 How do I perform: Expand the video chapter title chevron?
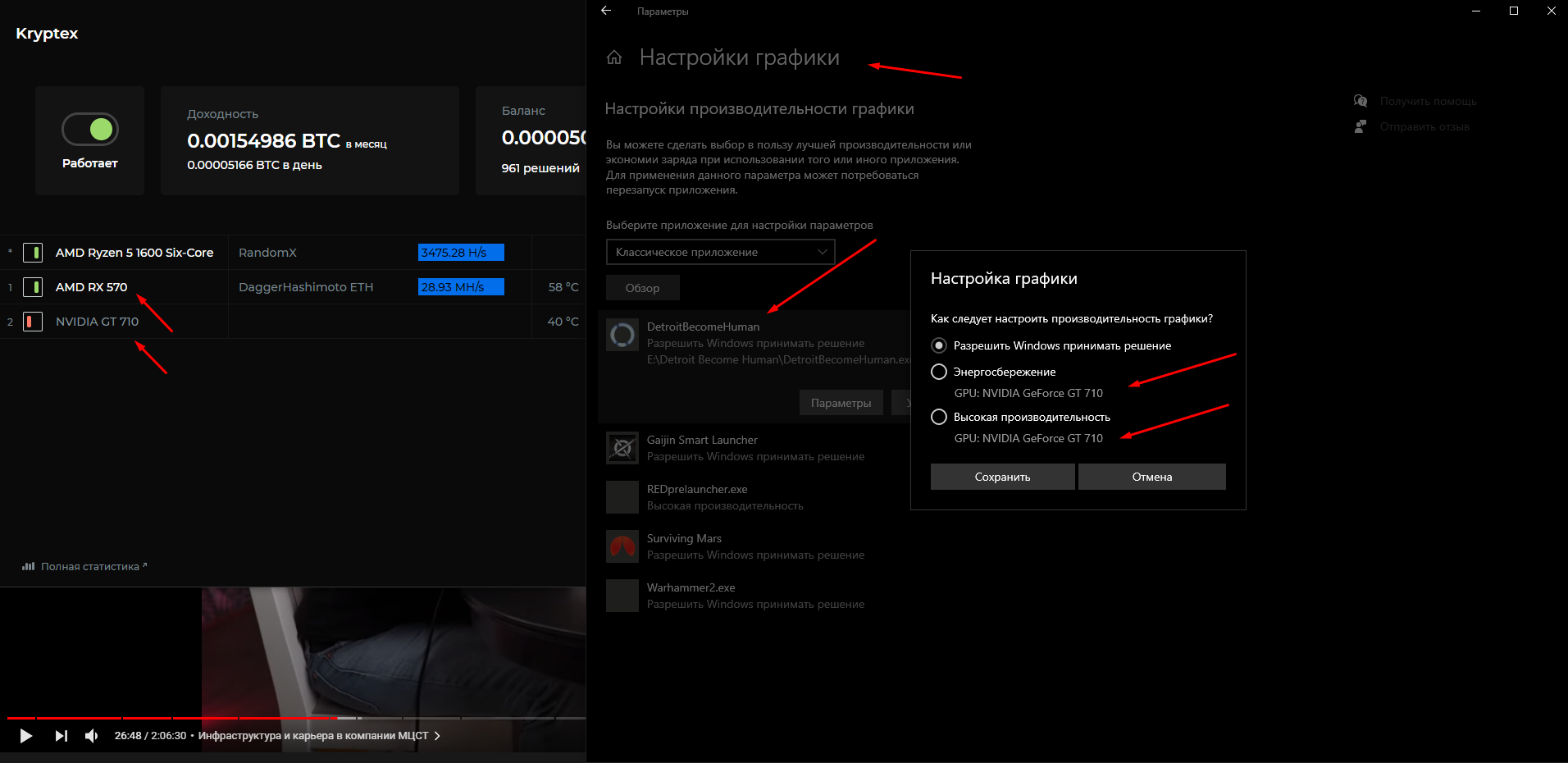[437, 736]
